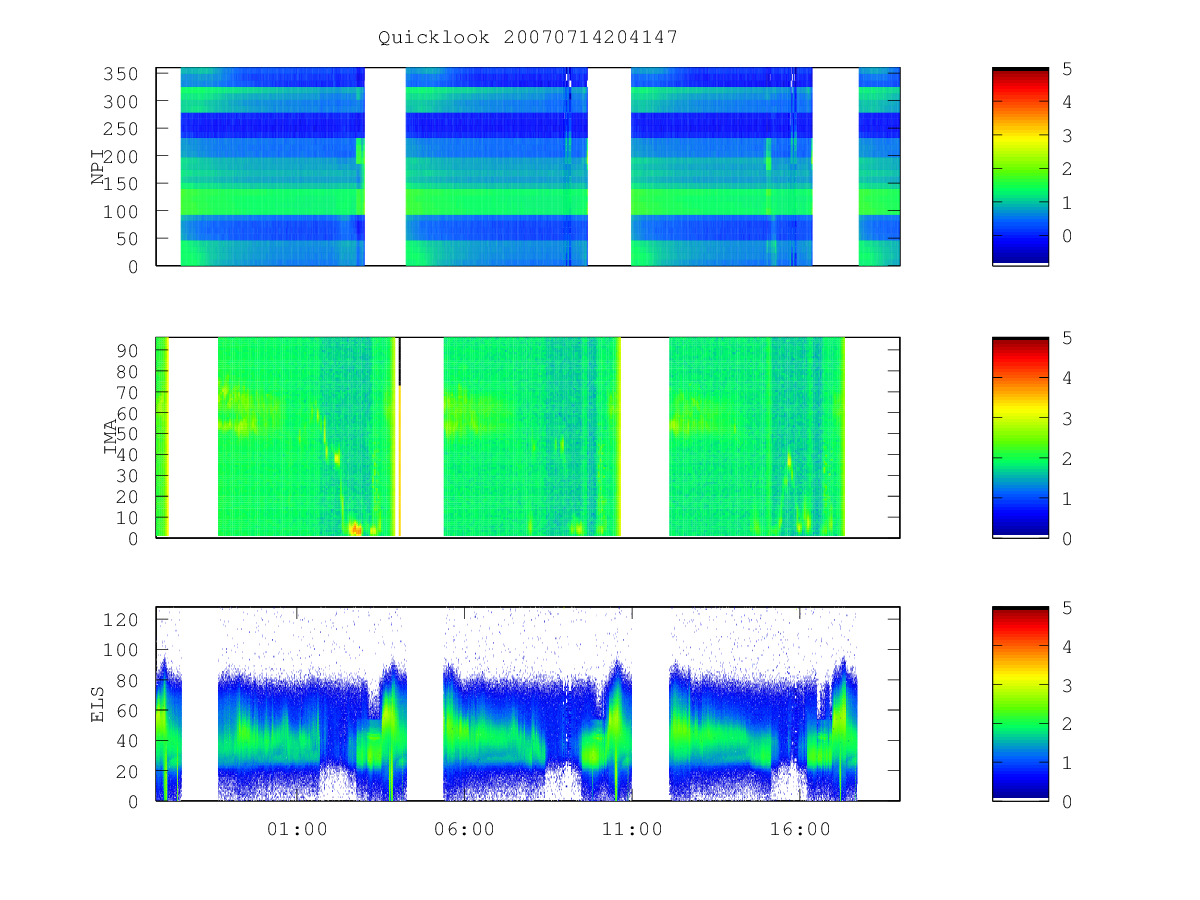Click value 2 on IMA color scale
The width and height of the screenshot is (1200, 900).
point(1067,459)
